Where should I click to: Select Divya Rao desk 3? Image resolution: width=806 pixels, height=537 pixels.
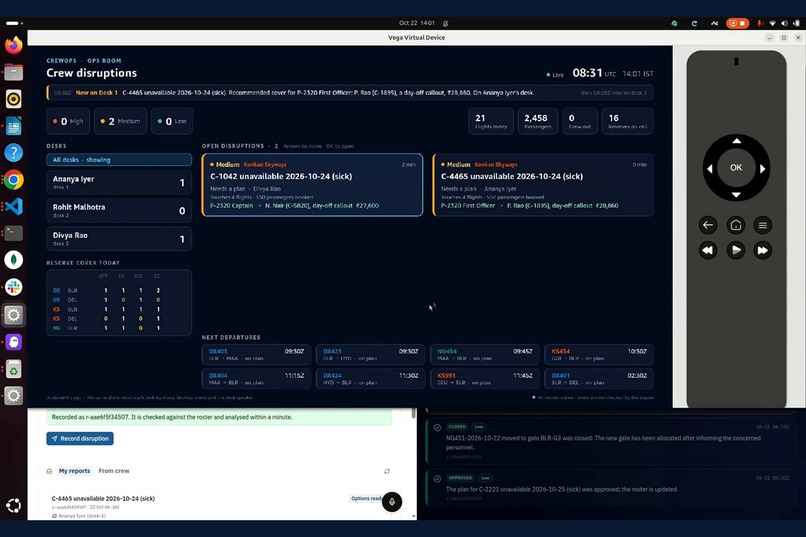click(x=119, y=239)
